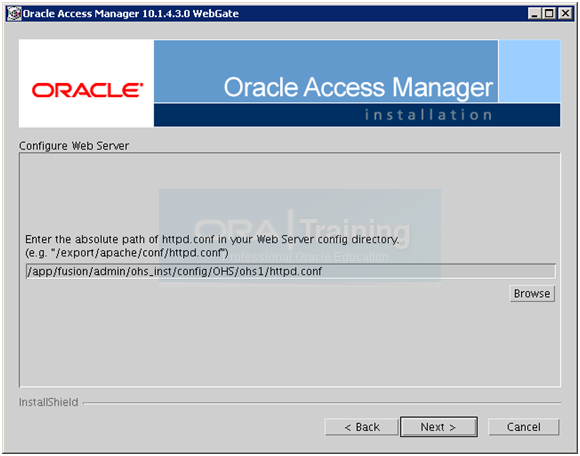Click the light blue banner corner block
The width and height of the screenshot is (580, 456).
tap(529, 71)
